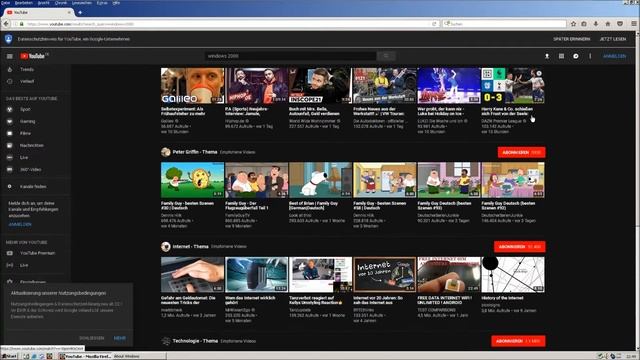Open the Best of Brian Family Guy thumbnail

pos(320,180)
